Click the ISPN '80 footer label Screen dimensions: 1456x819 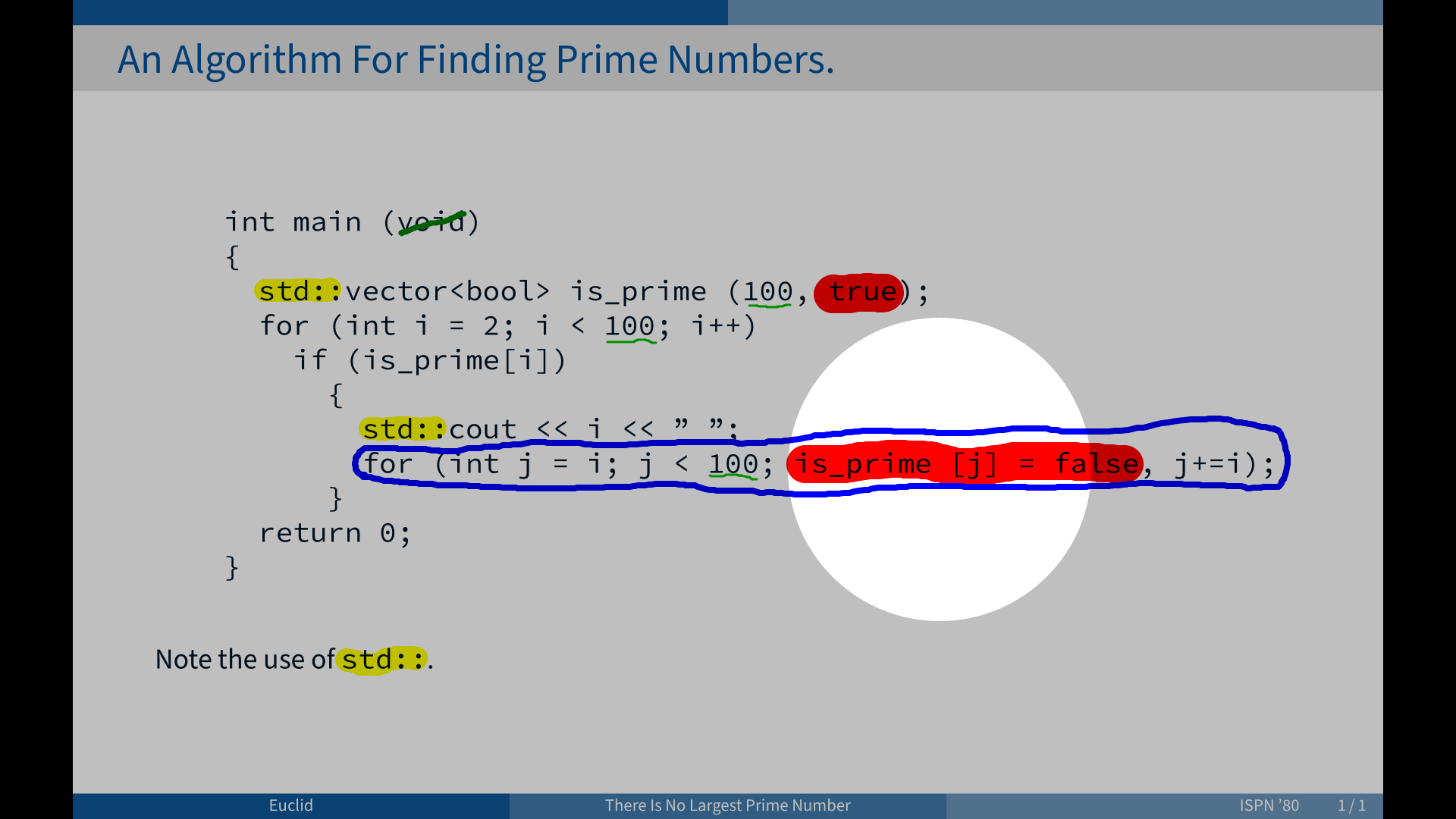tap(1269, 805)
